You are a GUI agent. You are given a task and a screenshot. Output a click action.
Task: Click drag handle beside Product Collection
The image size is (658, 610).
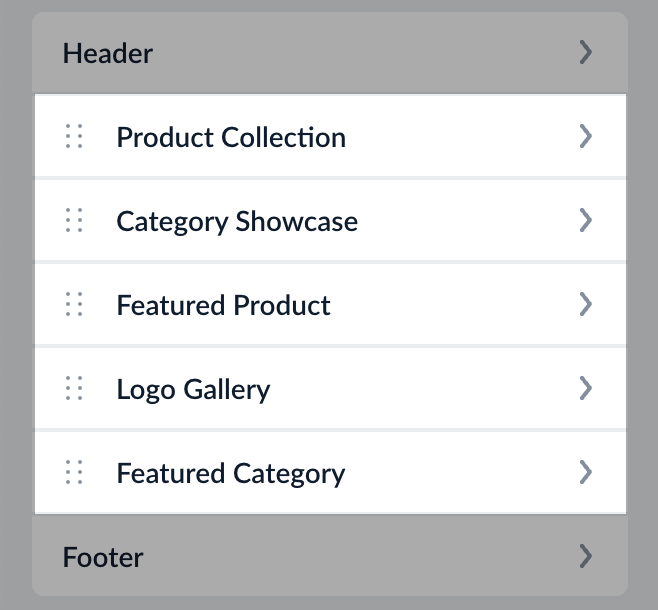74,137
